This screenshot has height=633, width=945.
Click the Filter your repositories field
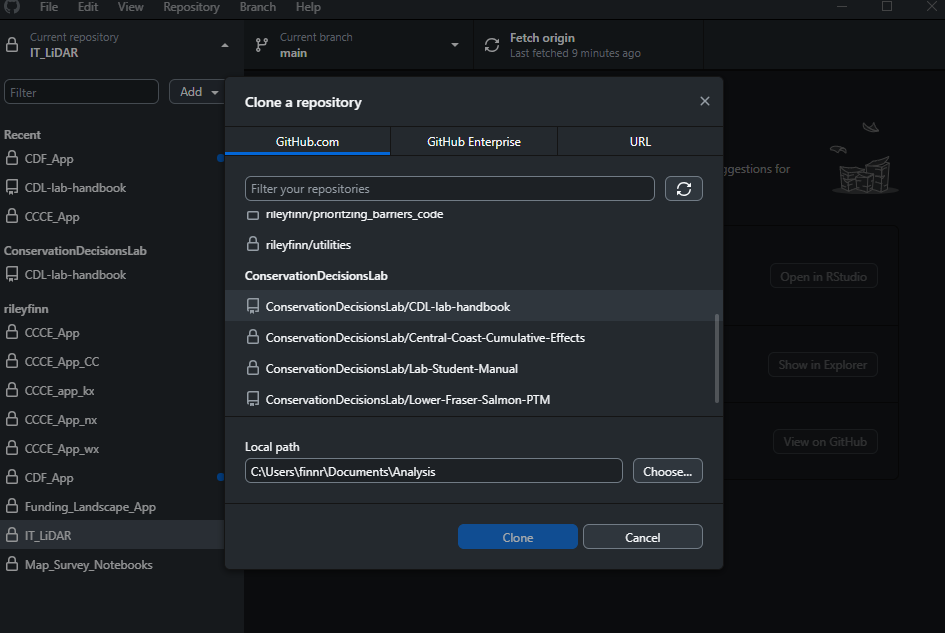(449, 189)
